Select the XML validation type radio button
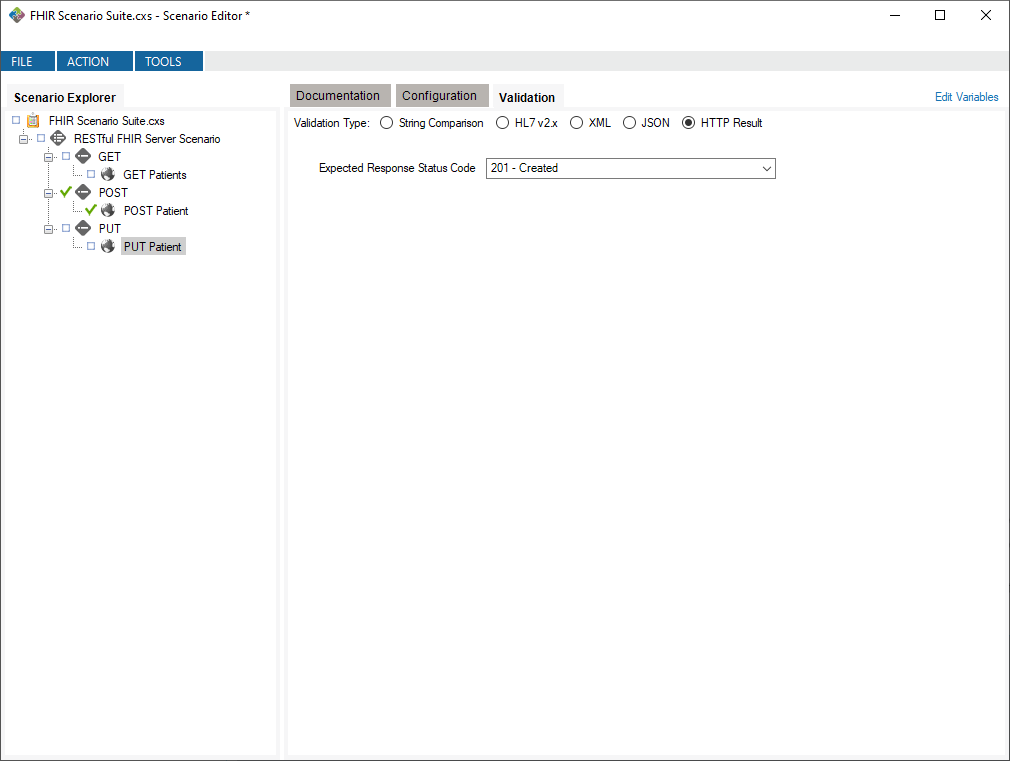1010x761 pixels. click(576, 122)
